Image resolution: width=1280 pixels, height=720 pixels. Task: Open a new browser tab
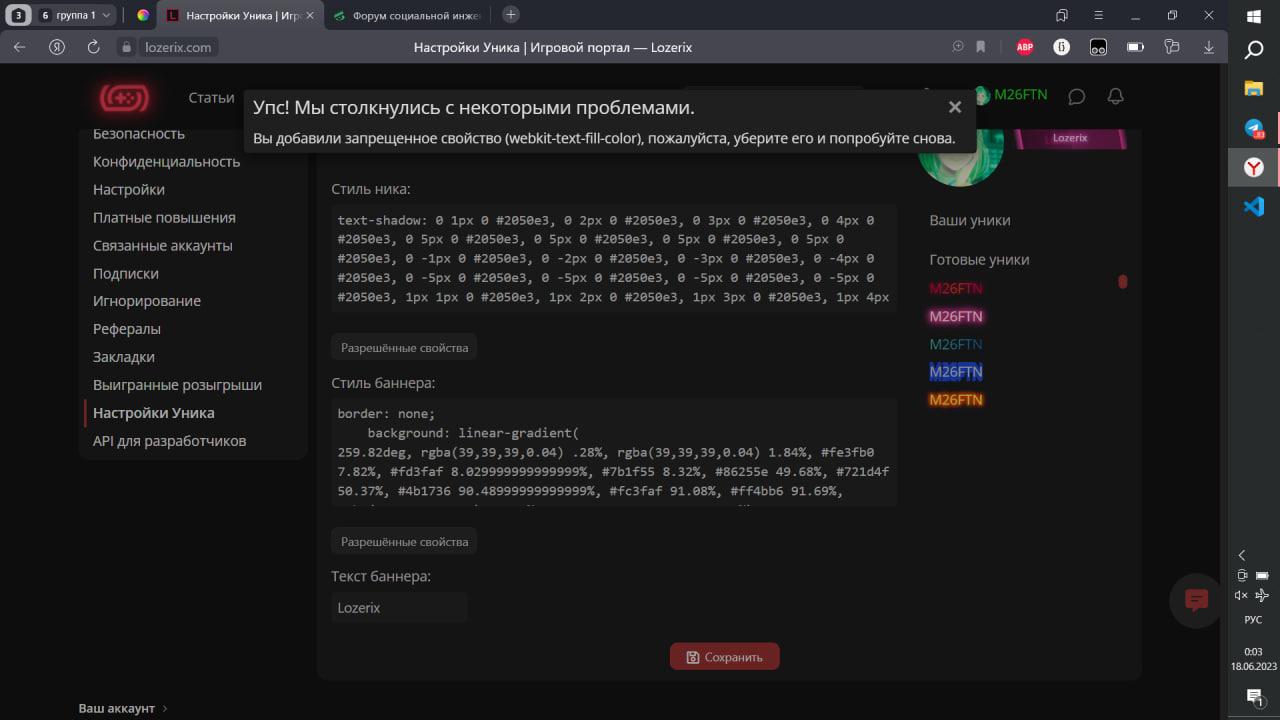click(511, 14)
